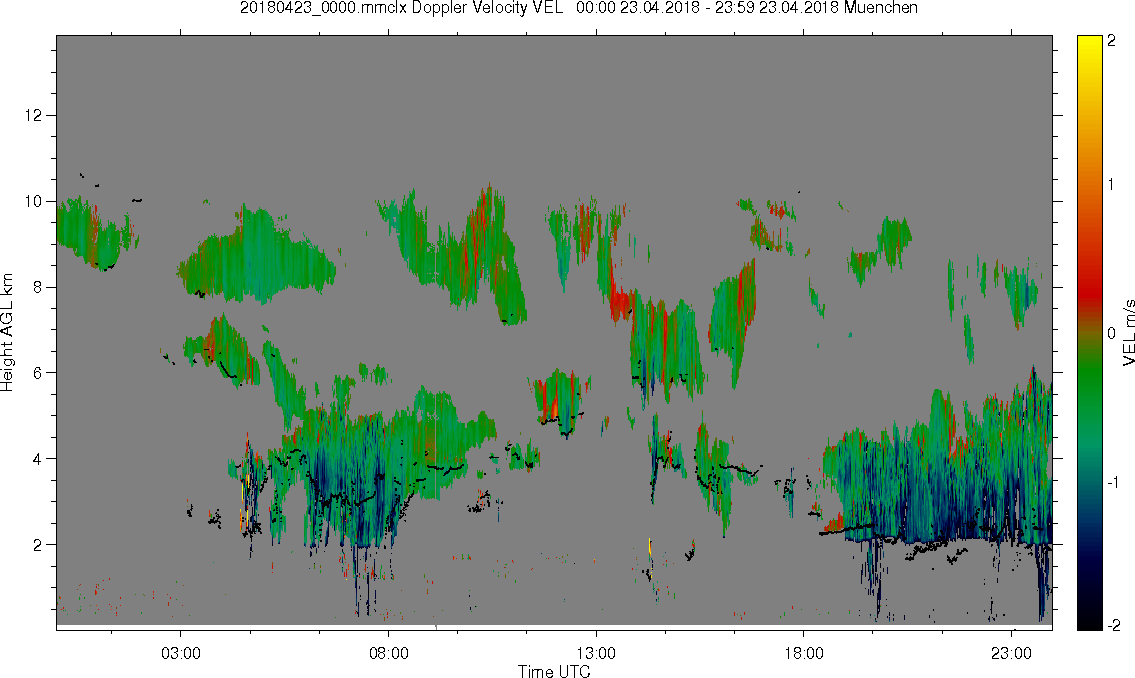Viewport: 1135px width, 678px height.
Task: Click the plot title text
Action: pyautogui.click(x=578, y=8)
